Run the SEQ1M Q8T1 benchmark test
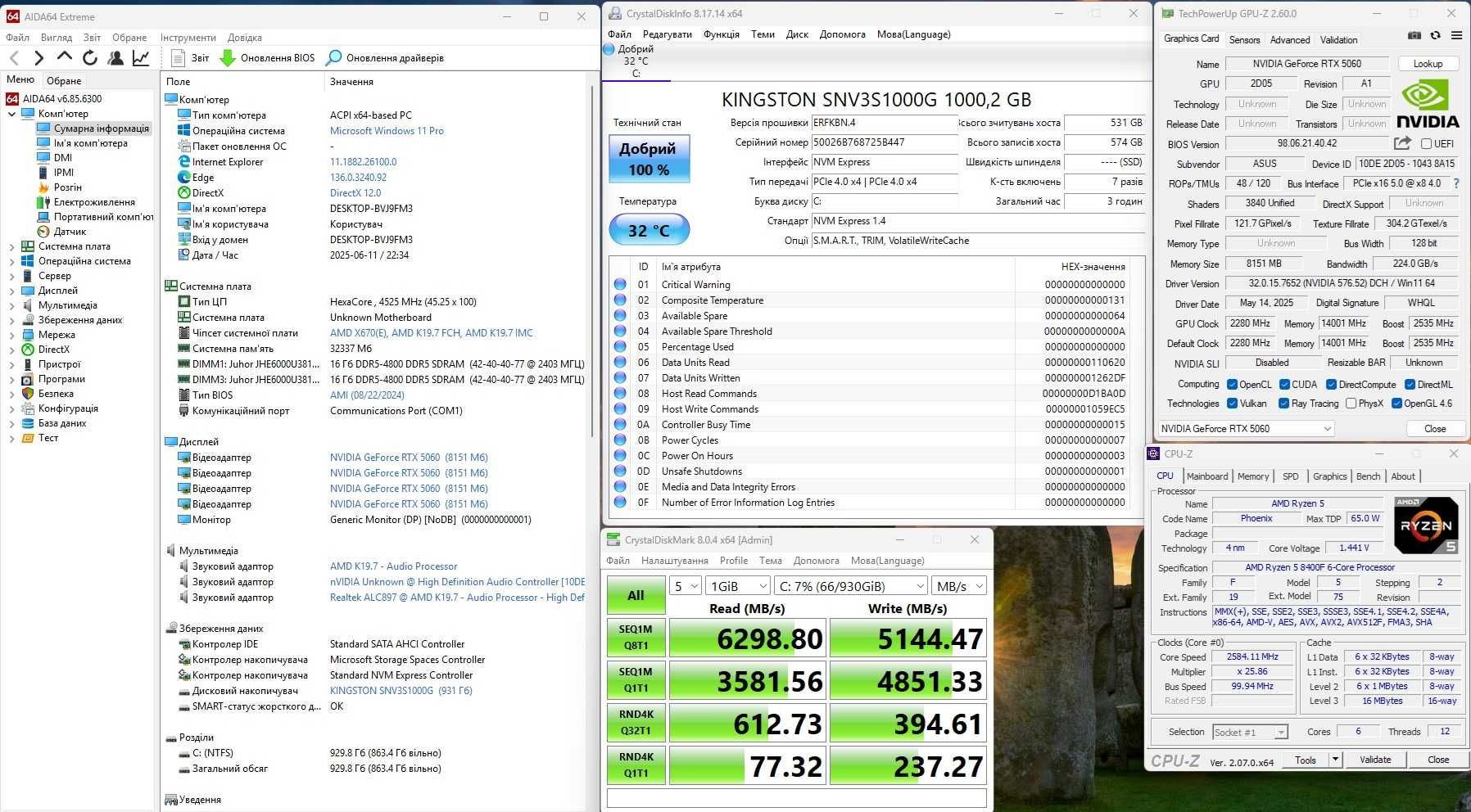1471x812 pixels. pos(636,638)
